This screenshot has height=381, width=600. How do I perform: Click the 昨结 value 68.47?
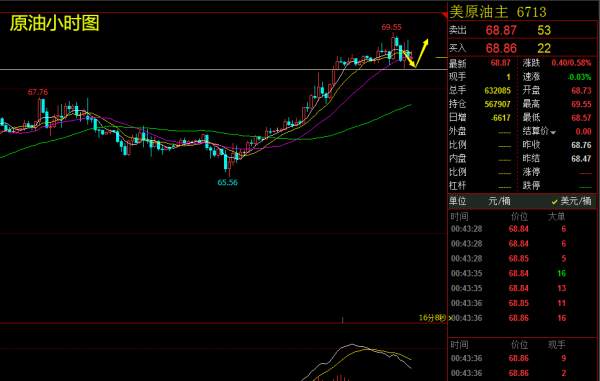pyautogui.click(x=581, y=158)
